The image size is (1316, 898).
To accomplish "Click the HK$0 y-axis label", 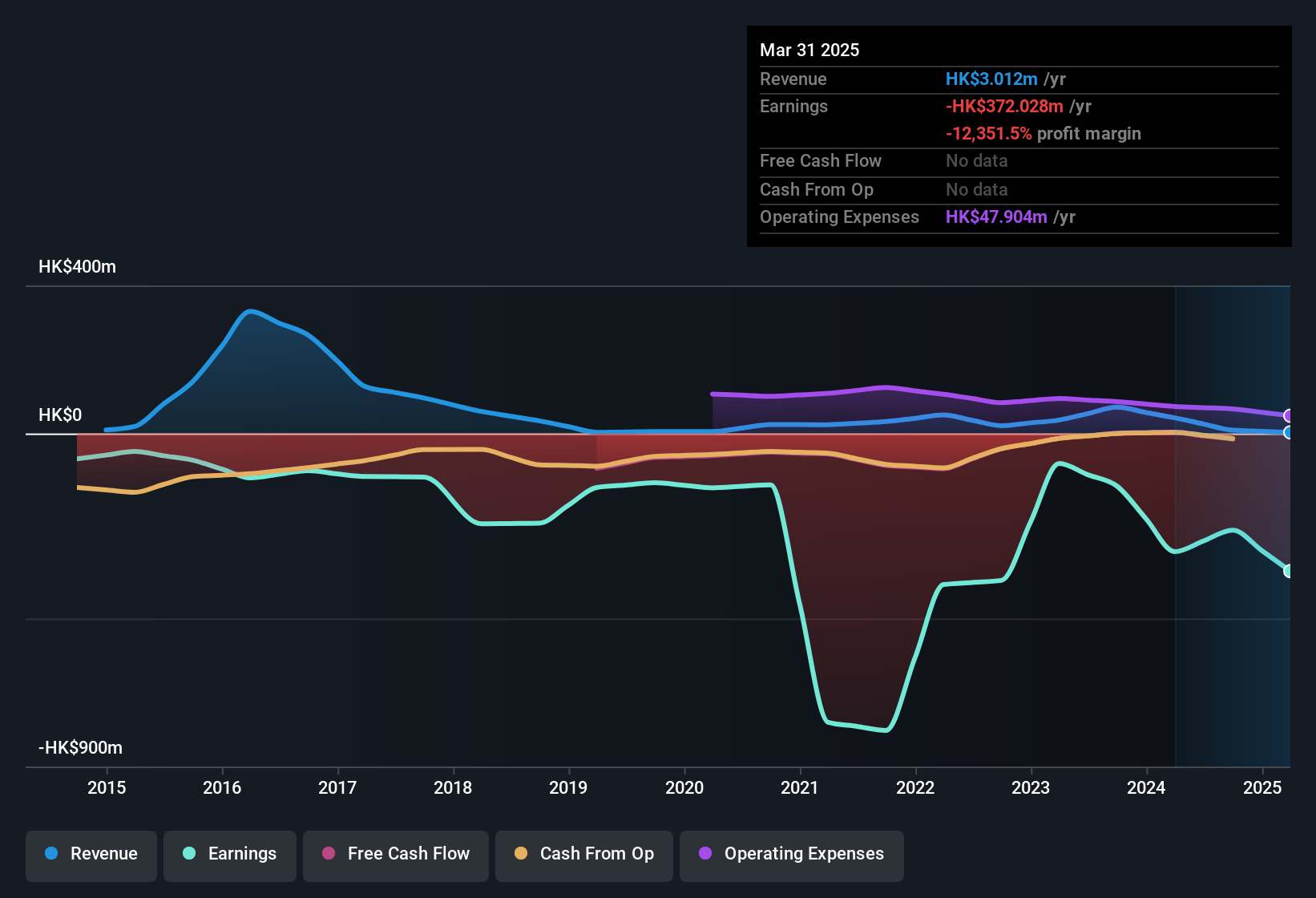I will pos(60,415).
